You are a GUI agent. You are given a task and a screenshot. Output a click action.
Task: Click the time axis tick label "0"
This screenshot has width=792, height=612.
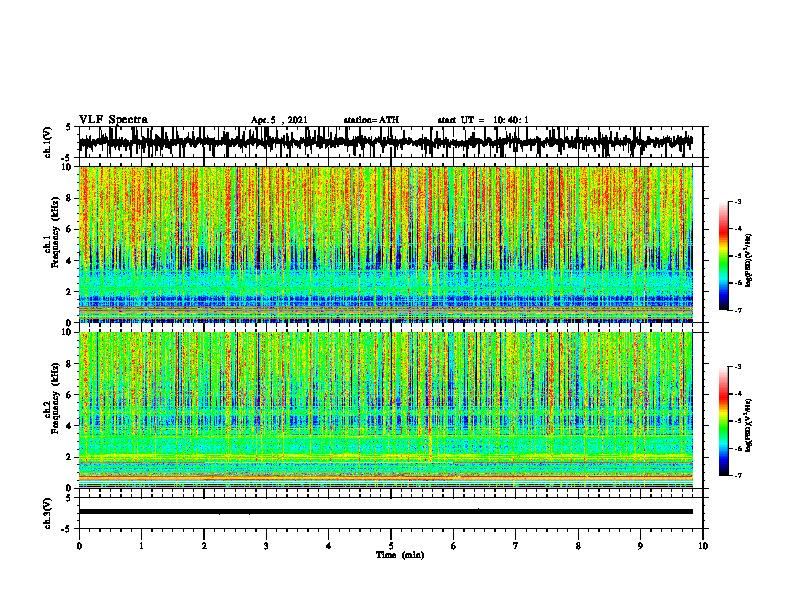pyautogui.click(x=79, y=546)
